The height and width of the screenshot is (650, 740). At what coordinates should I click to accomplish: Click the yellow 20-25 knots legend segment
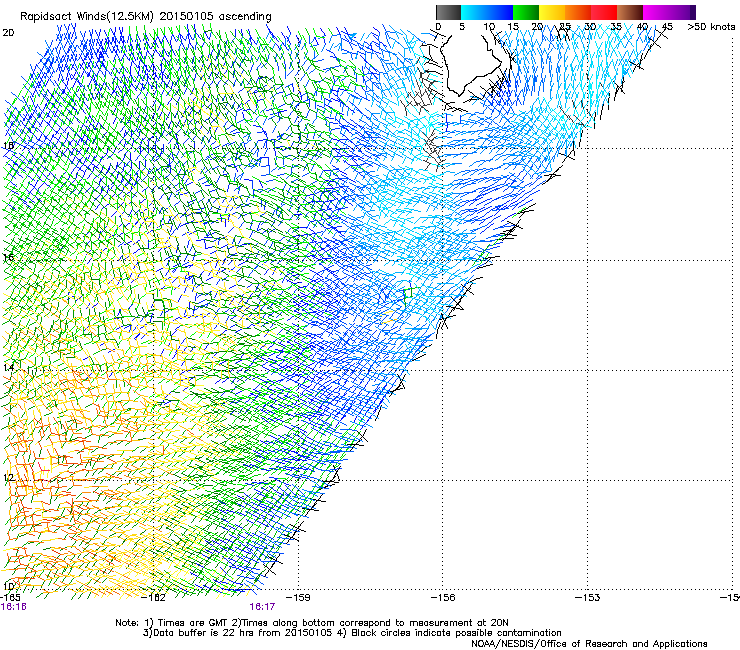point(552,12)
